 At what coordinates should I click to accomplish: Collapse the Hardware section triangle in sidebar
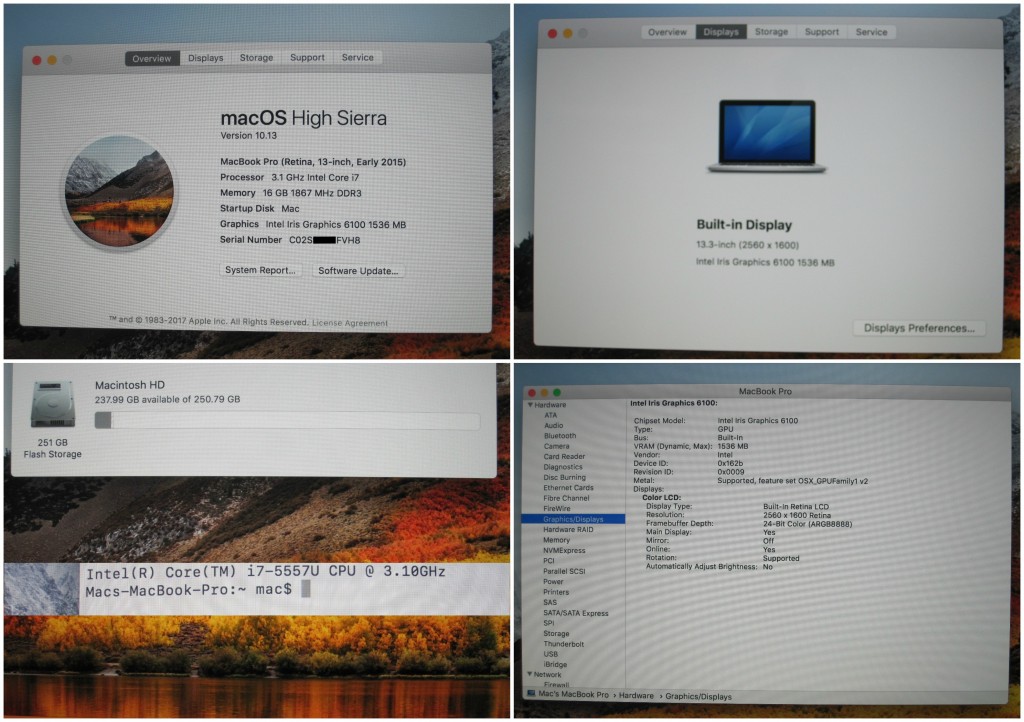530,405
